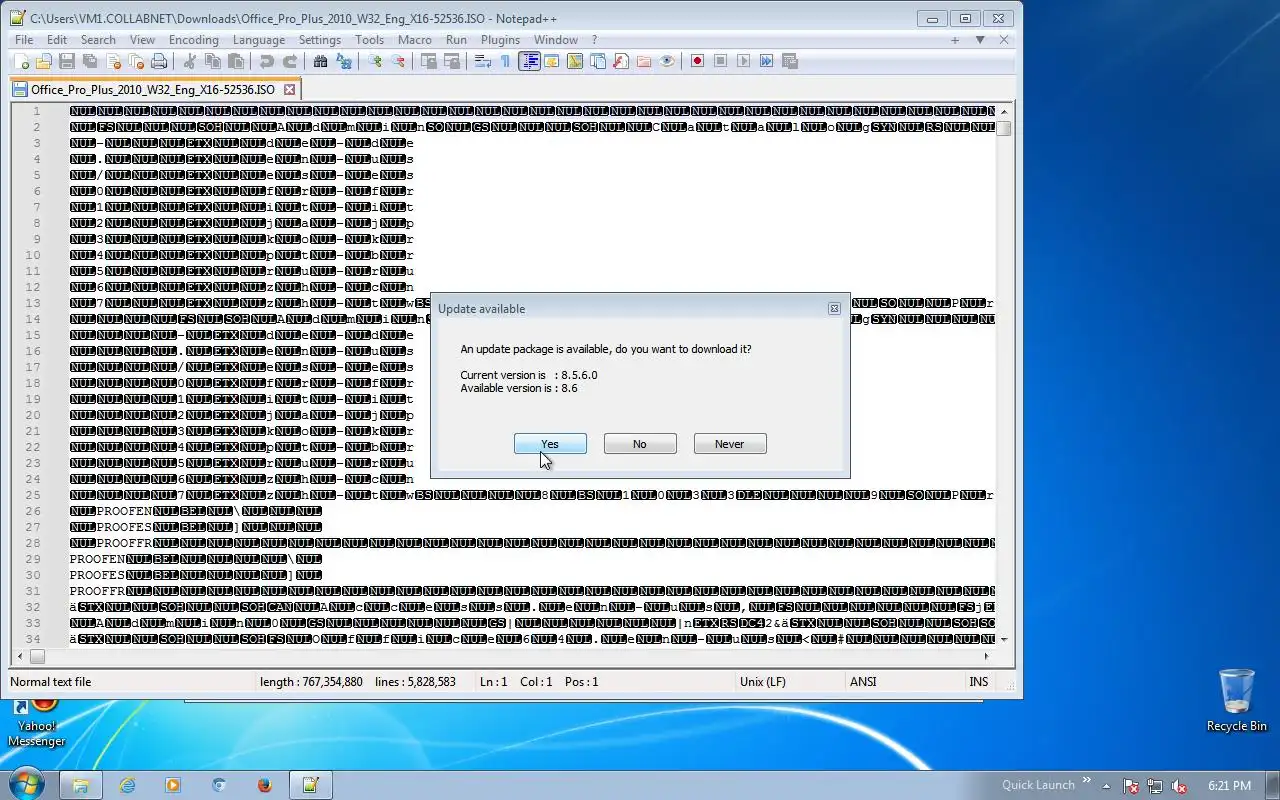Screen dimensions: 1280x800
Task: Open the View menu
Action: click(142, 40)
